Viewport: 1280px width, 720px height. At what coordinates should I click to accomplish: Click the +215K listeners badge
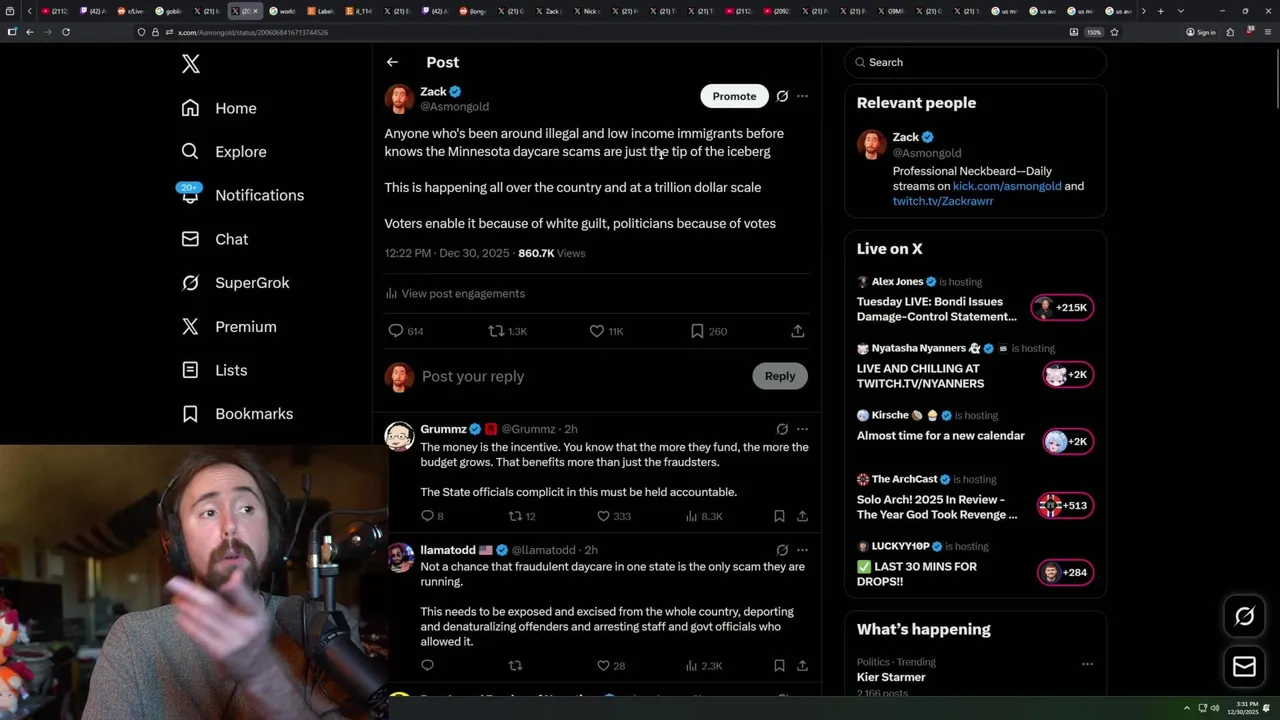1062,308
